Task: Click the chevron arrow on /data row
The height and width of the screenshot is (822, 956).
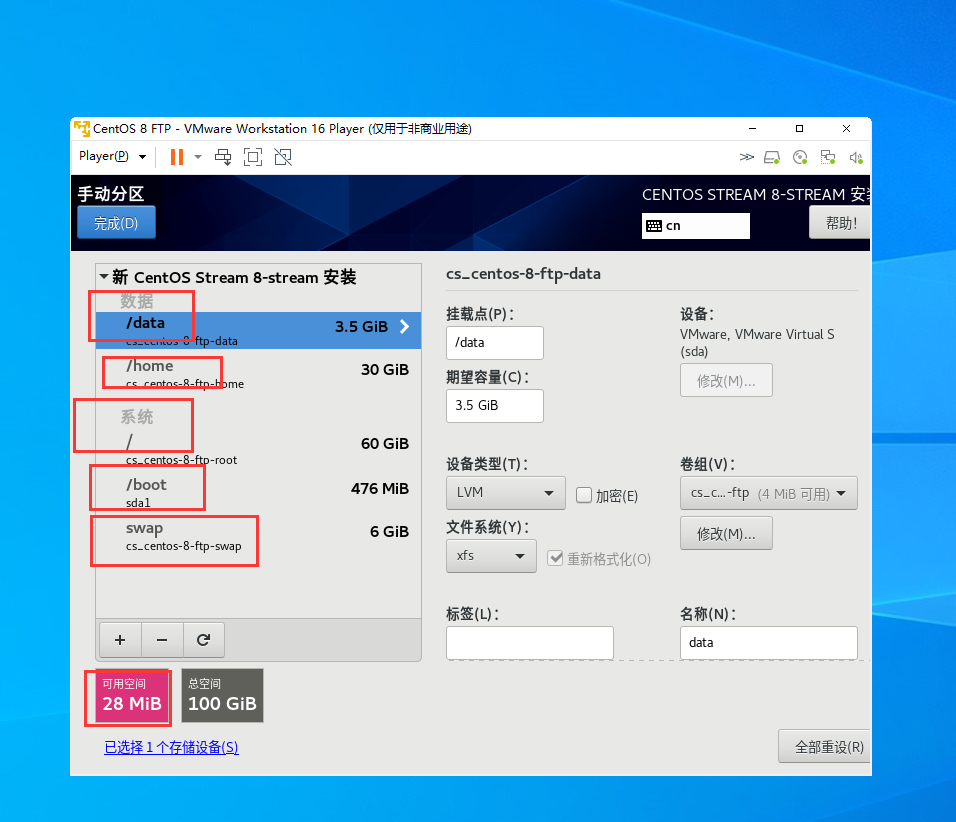Action: [x=405, y=327]
